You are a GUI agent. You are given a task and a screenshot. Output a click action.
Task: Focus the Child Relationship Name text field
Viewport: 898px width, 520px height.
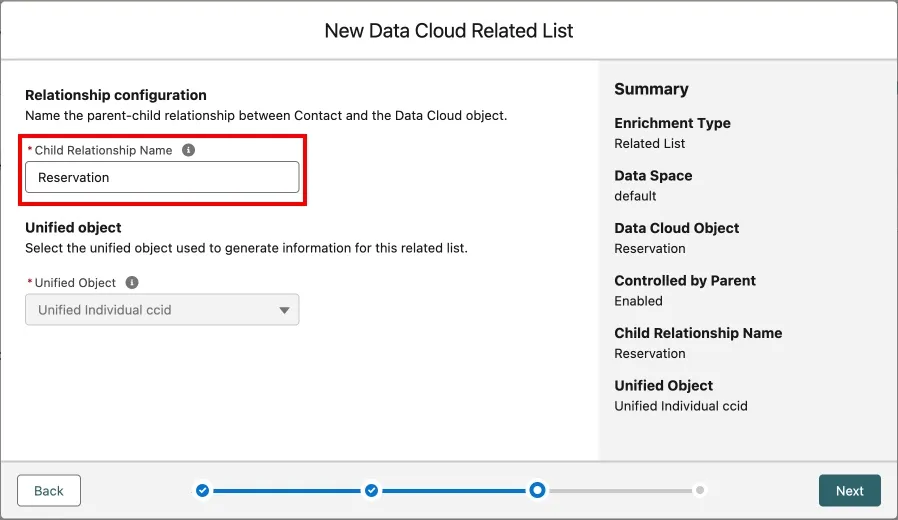point(162,177)
